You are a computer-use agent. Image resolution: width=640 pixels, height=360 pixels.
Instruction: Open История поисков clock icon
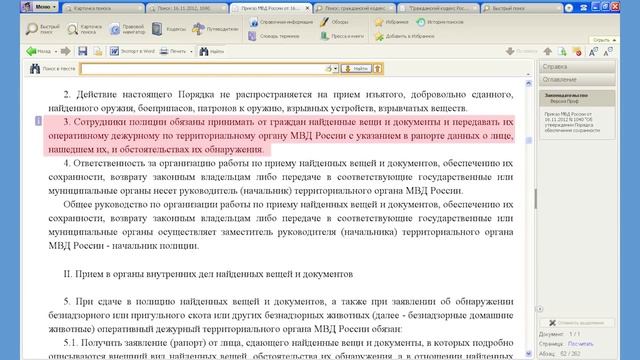tap(440, 22)
